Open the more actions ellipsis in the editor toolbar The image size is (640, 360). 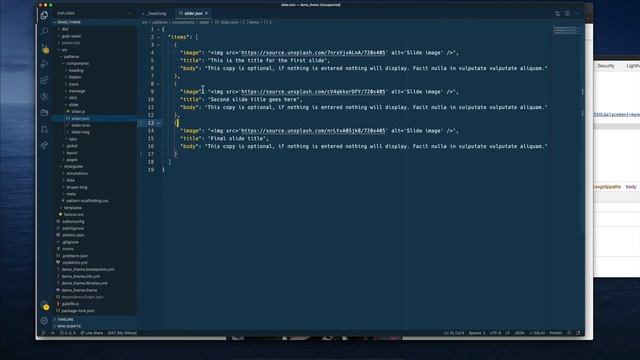(576, 13)
